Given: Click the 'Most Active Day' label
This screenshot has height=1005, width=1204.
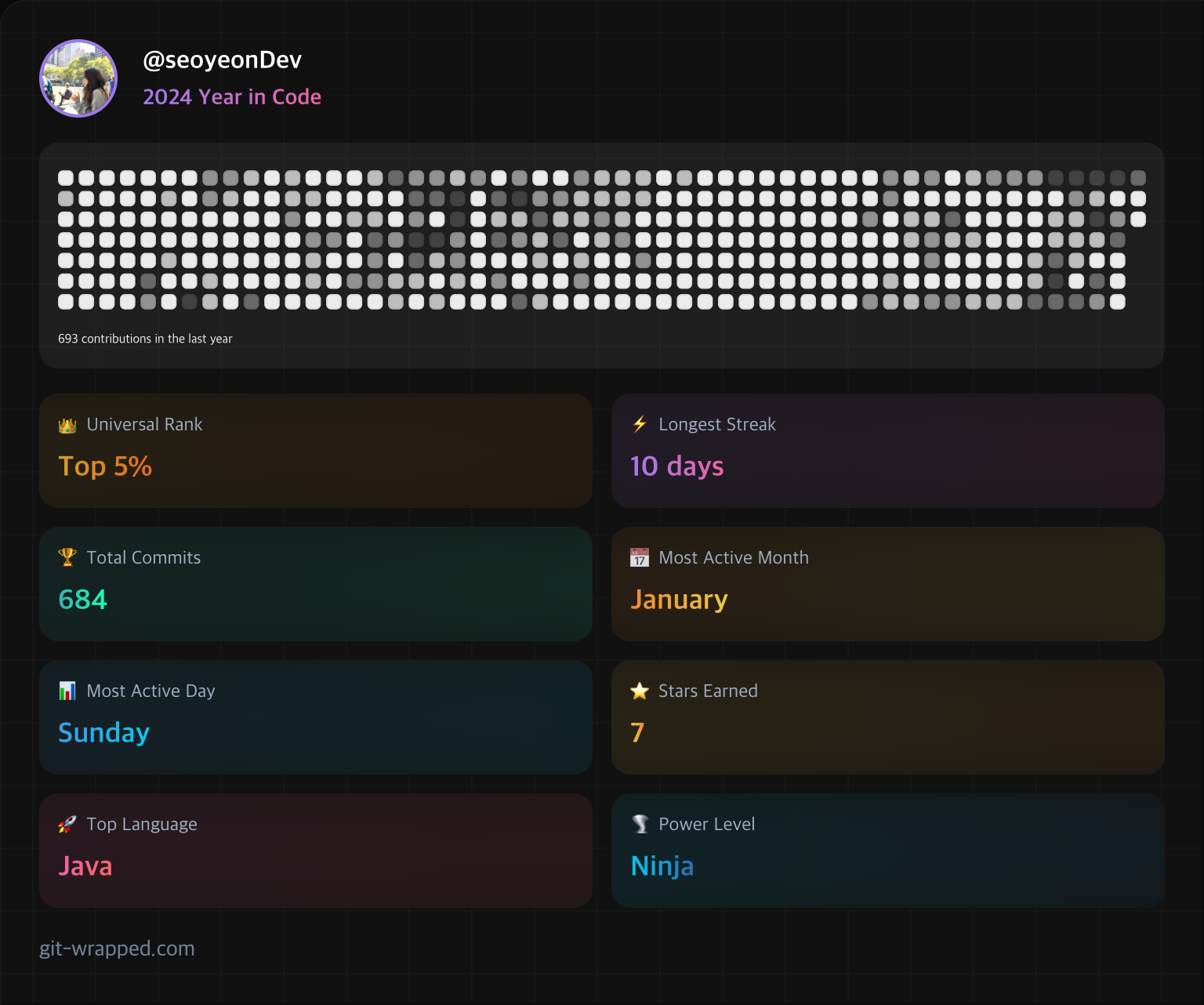Looking at the screenshot, I should point(150,691).
